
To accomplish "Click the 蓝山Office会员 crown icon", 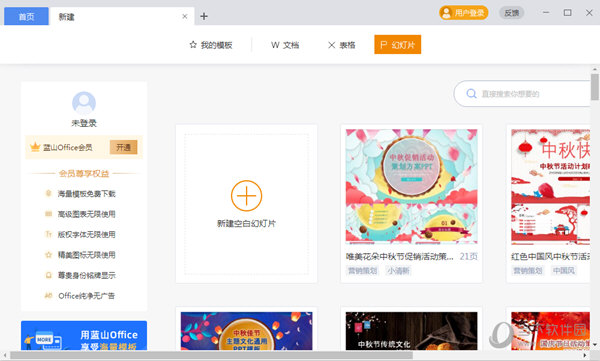I will (35, 147).
